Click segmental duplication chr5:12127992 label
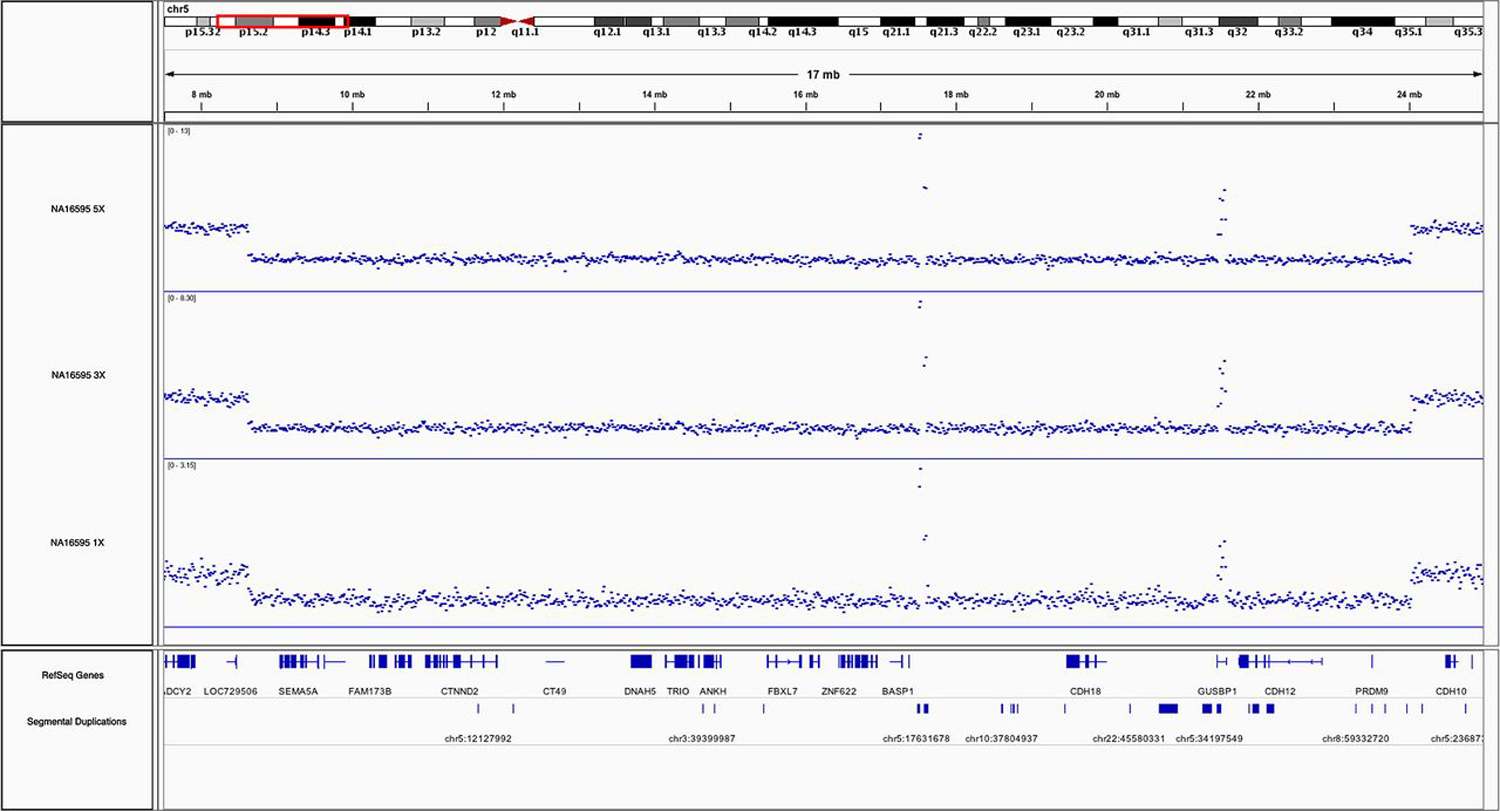Screen dimensions: 1500x811 pyautogui.click(x=478, y=740)
